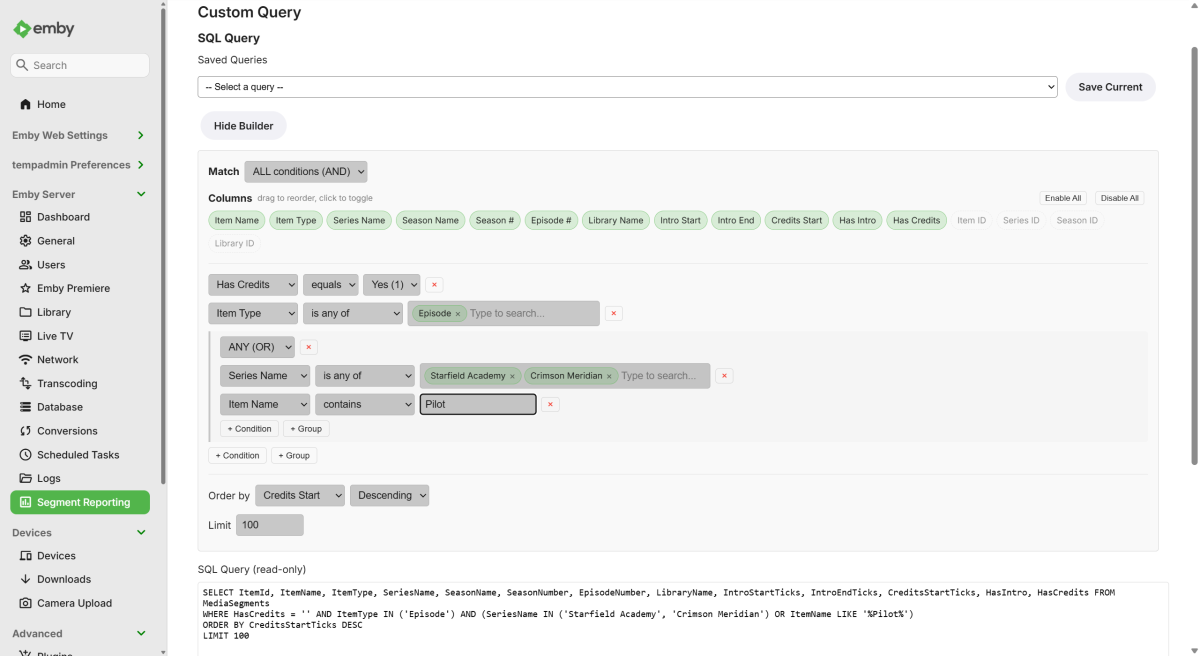1200x656 pixels.
Task: Click Enable All columns
Action: point(1062,197)
